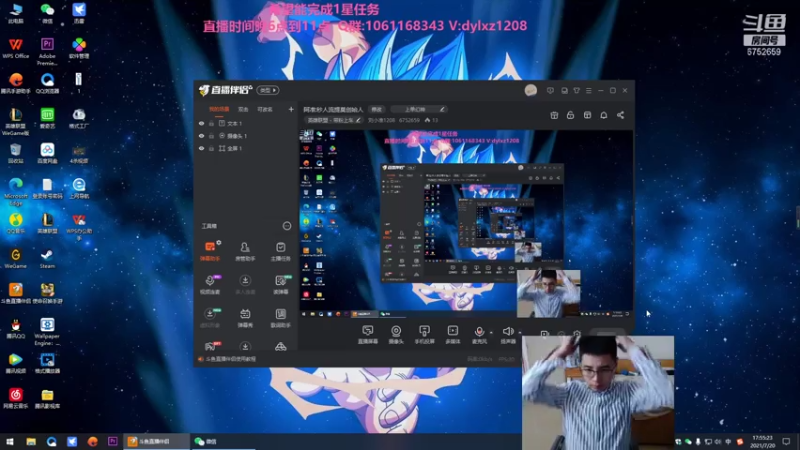The height and width of the screenshot is (450, 800).
Task: Open Microsoft Edge desktop shortcut
Action: tap(15, 191)
